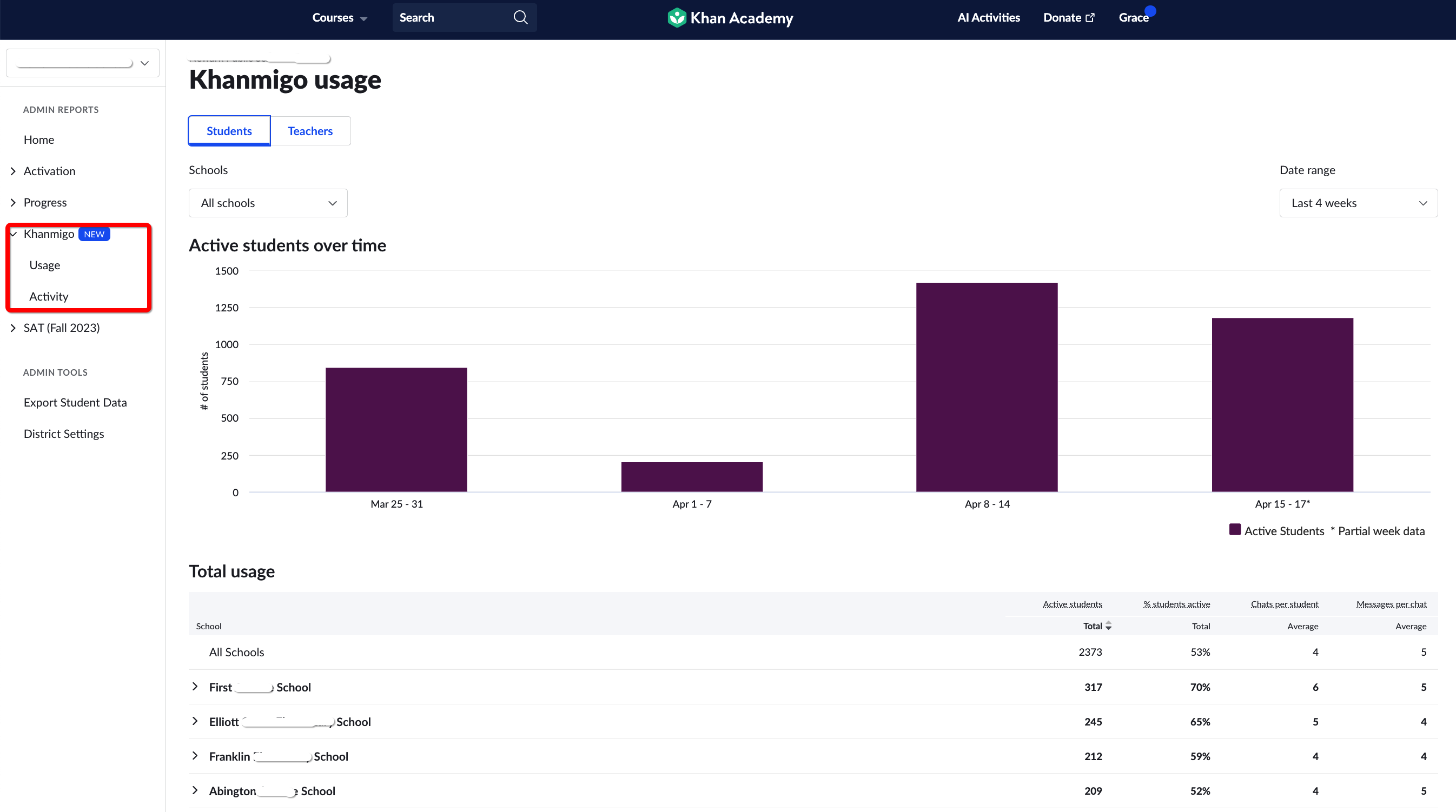Click the search magnifying glass icon
Screen dimensions: 1456x812
520,17
